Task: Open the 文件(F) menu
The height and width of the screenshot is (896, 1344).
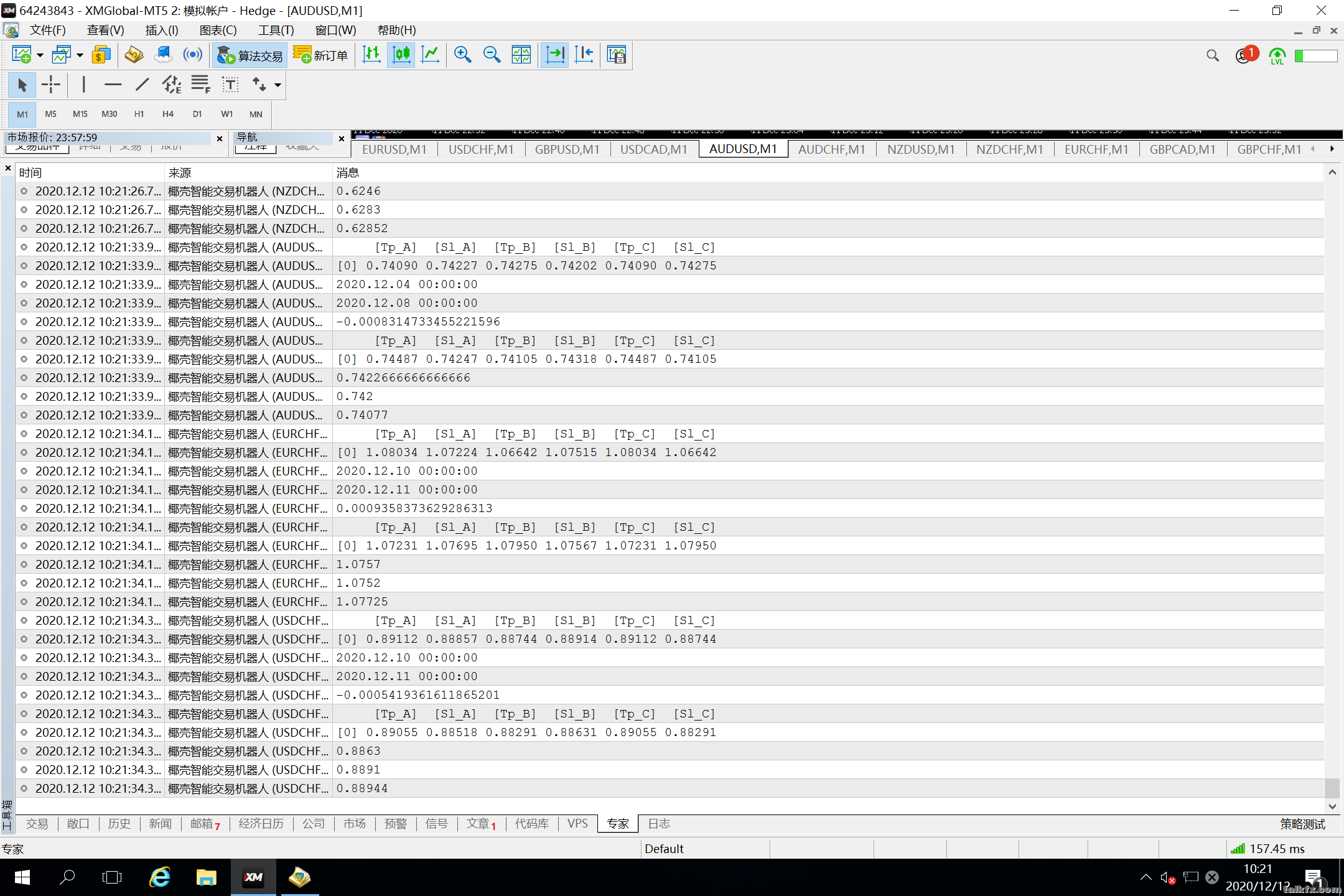Action: pyautogui.click(x=48, y=30)
